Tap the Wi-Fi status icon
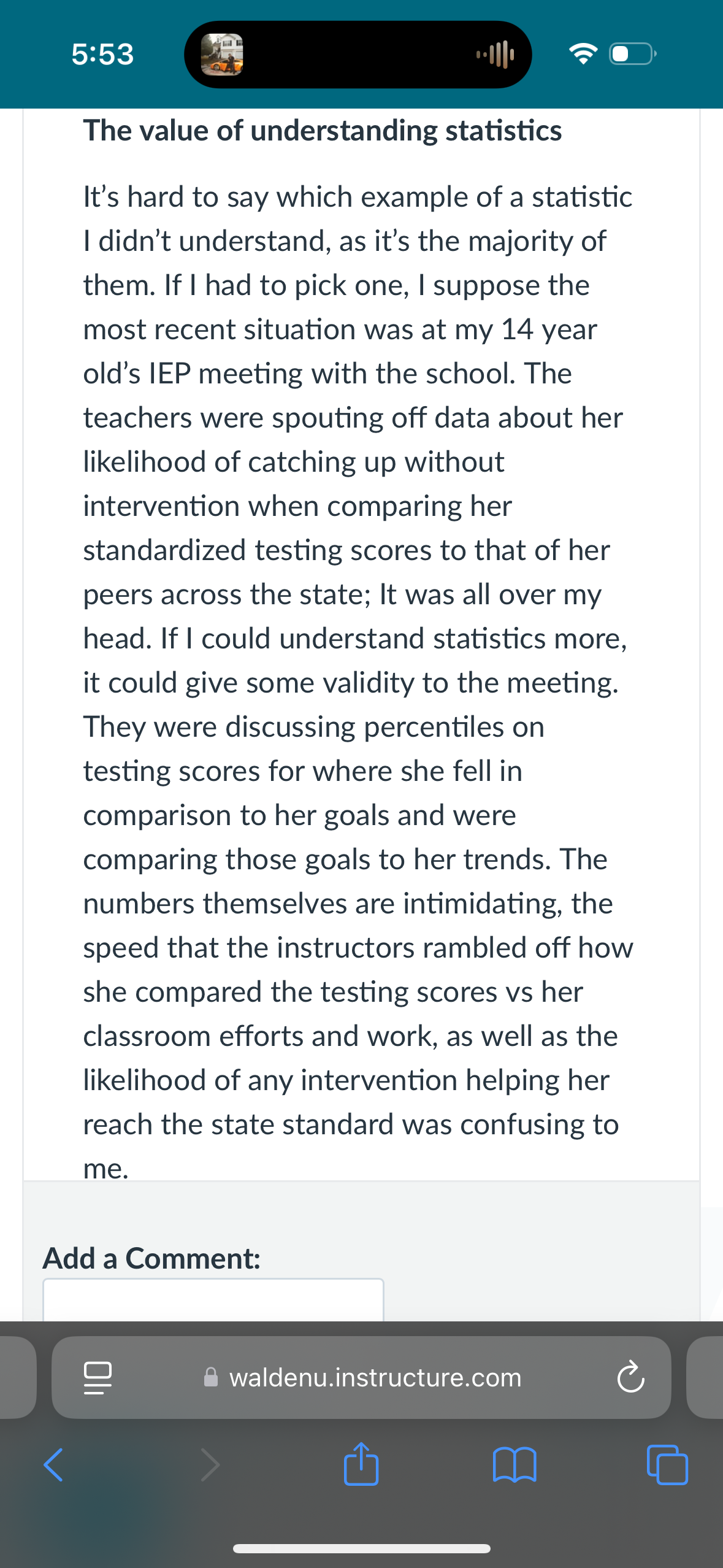Image resolution: width=723 pixels, height=1568 pixels. tap(583, 54)
